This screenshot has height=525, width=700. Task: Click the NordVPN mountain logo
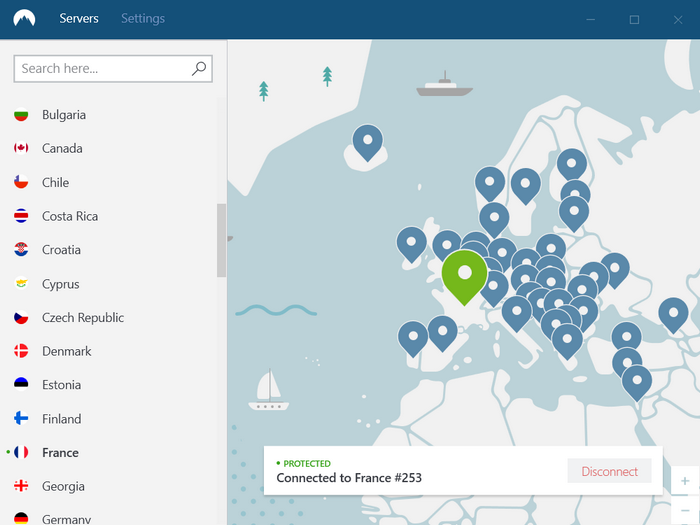pos(24,18)
